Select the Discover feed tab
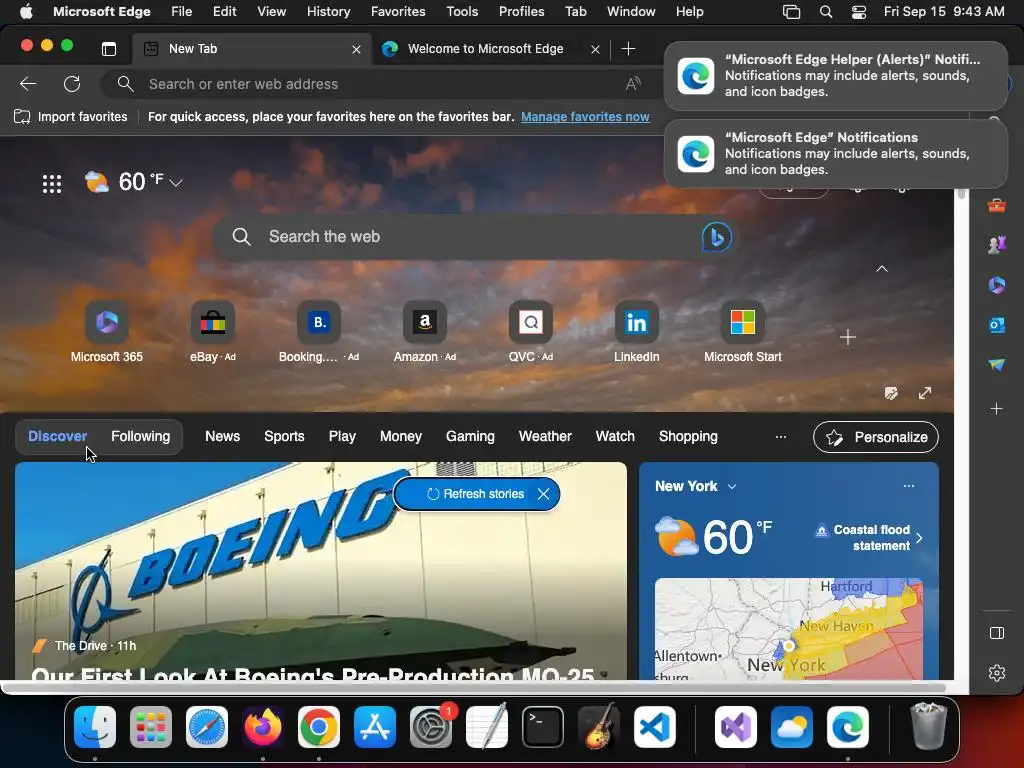1024x768 pixels. tap(57, 436)
